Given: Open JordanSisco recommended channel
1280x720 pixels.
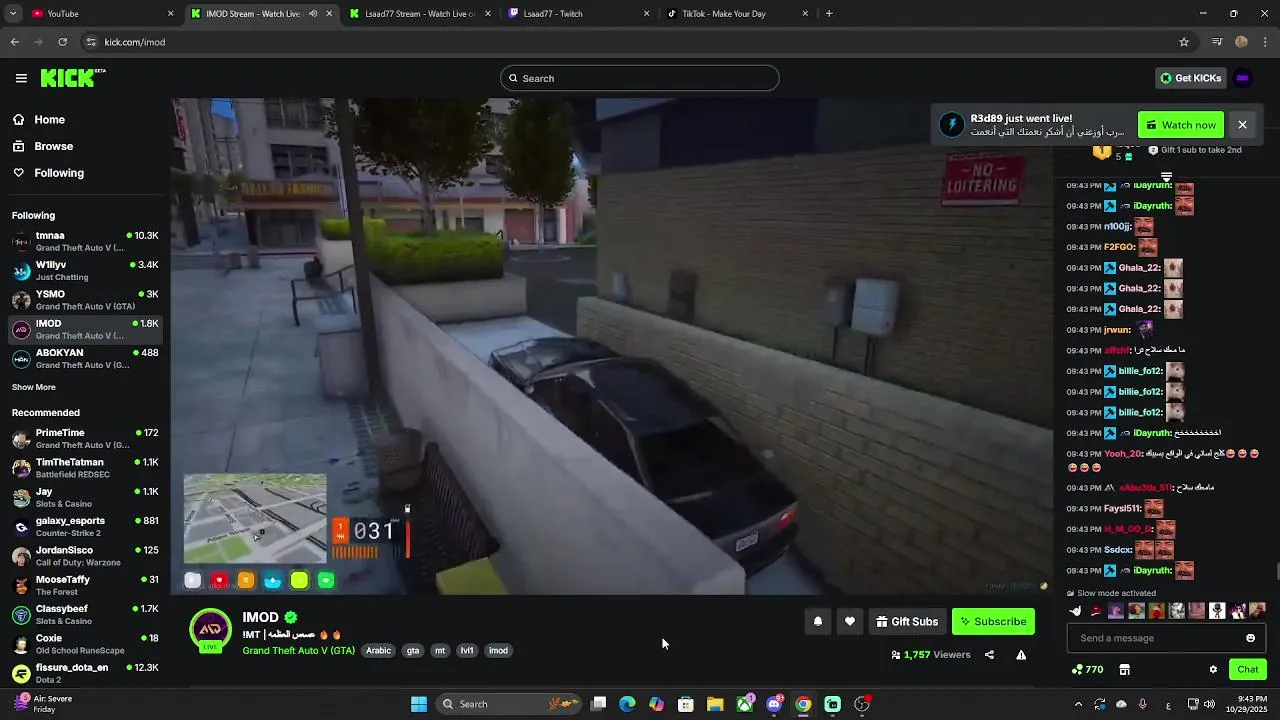Looking at the screenshot, I should tap(85, 555).
